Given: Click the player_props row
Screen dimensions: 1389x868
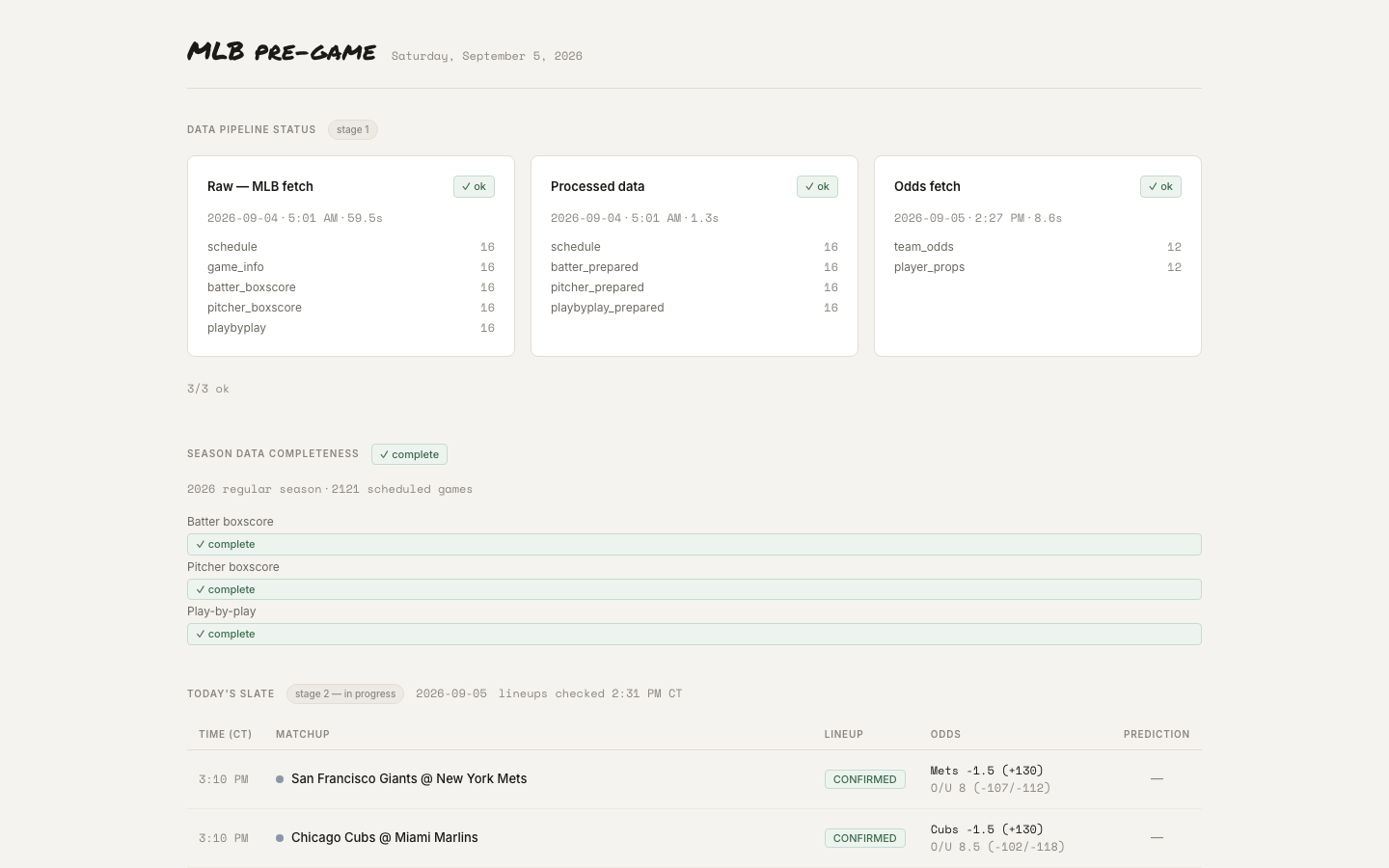Looking at the screenshot, I should (x=1038, y=267).
